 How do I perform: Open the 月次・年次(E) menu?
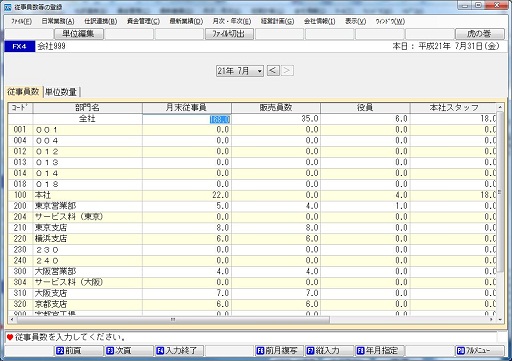point(232,21)
